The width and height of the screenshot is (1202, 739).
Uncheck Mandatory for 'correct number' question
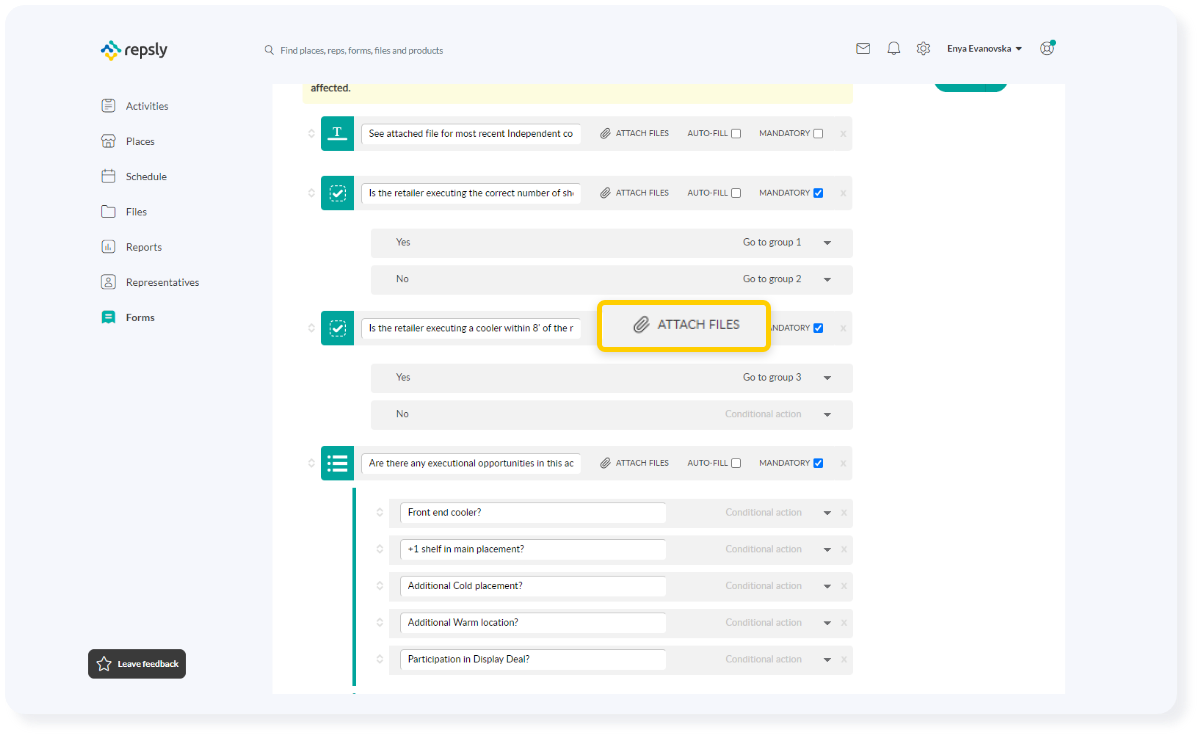tap(818, 193)
